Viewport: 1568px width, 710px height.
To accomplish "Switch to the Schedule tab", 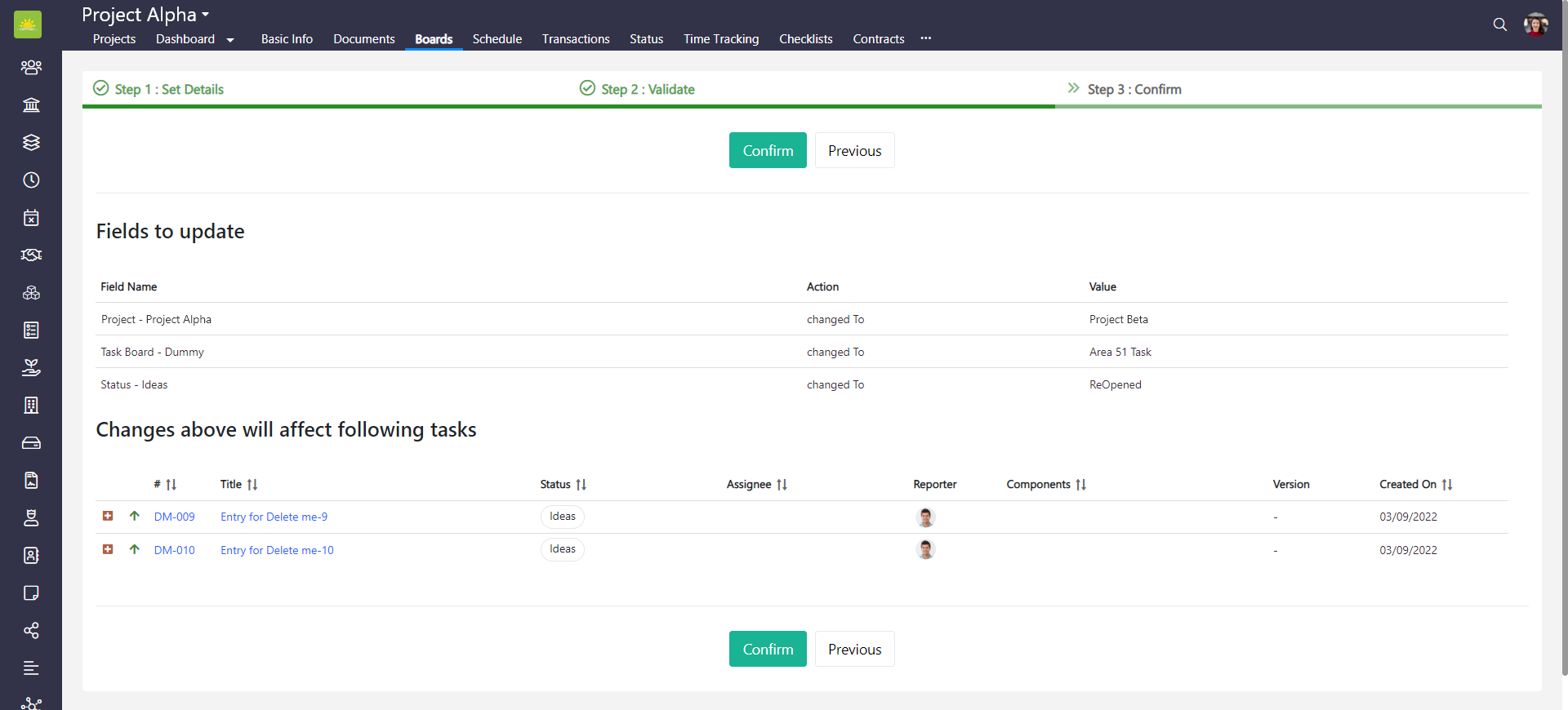I will click(x=497, y=39).
